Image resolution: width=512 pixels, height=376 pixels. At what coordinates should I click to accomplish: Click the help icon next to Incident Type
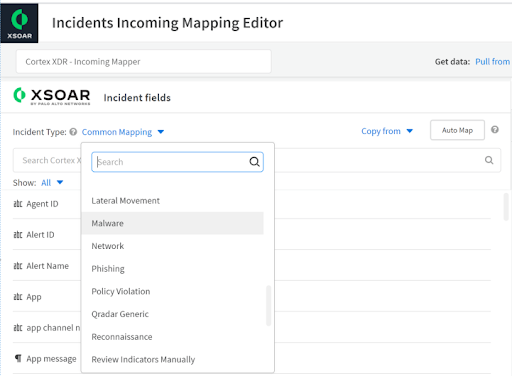click(73, 132)
